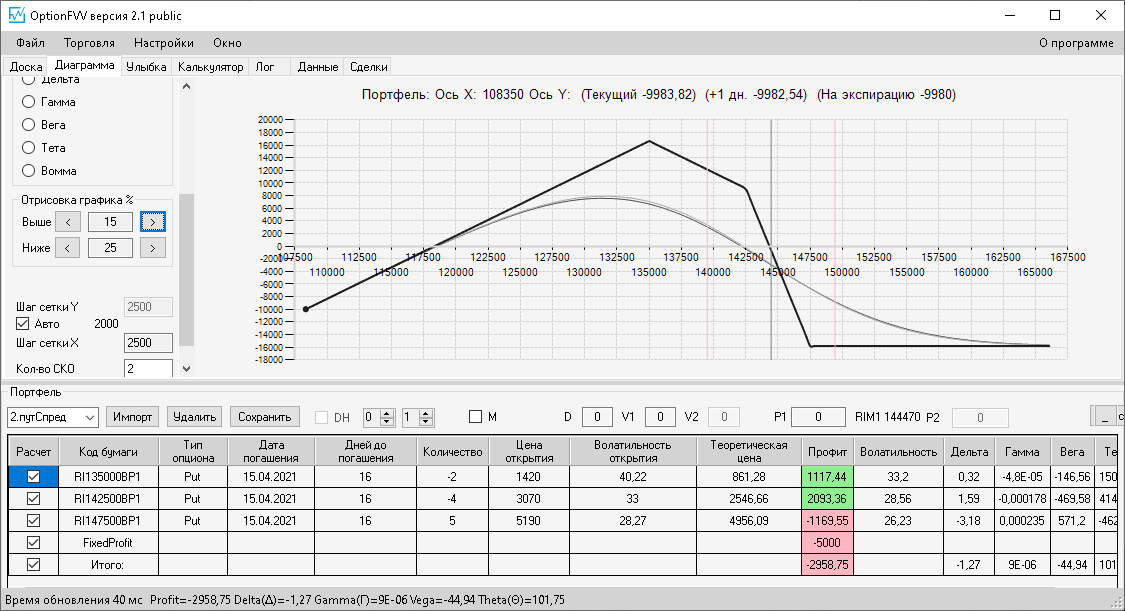This screenshot has width=1125, height=611.
Task: Click the underscore button at portfolio toolbar right
Action: point(1105,417)
